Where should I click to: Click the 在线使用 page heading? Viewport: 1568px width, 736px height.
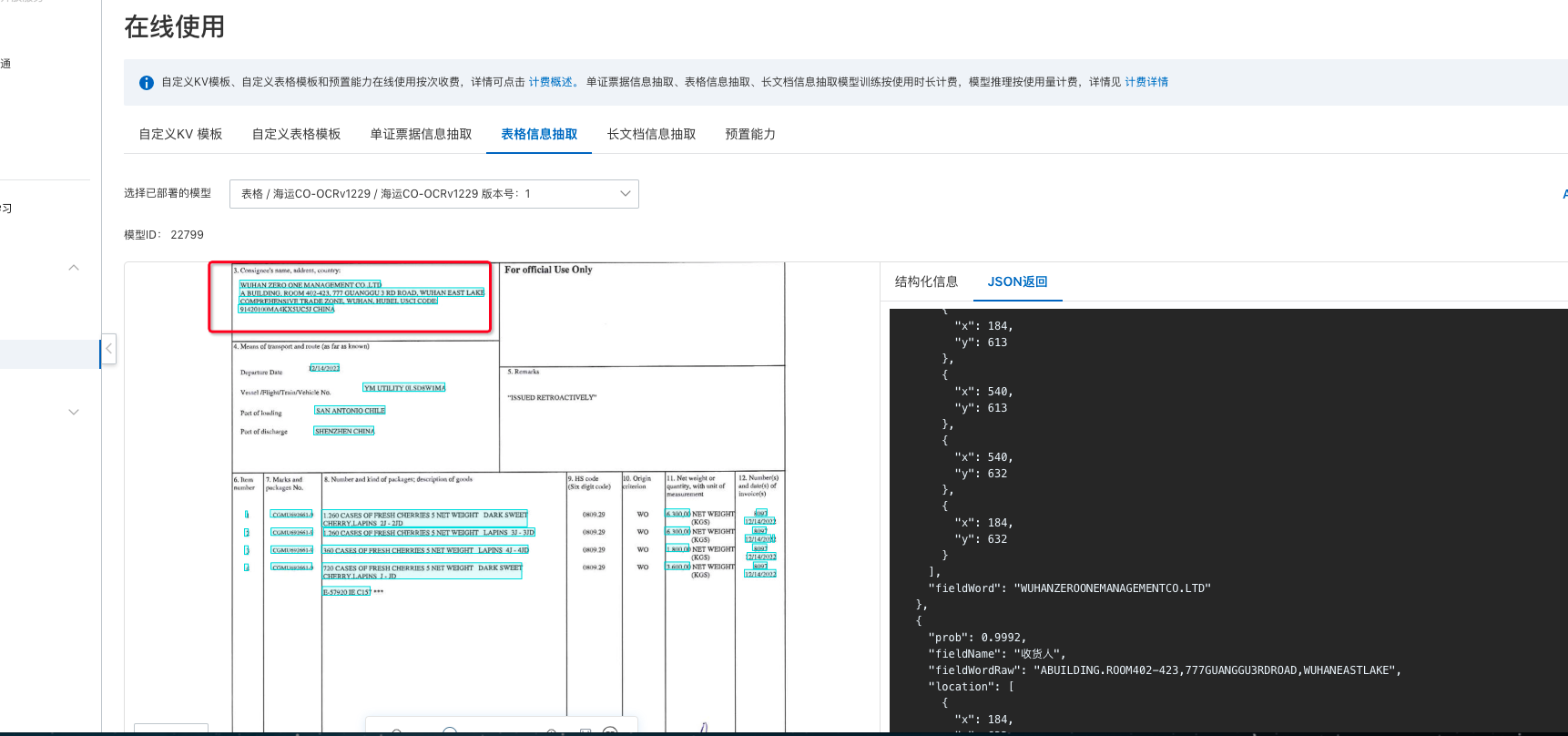174,27
